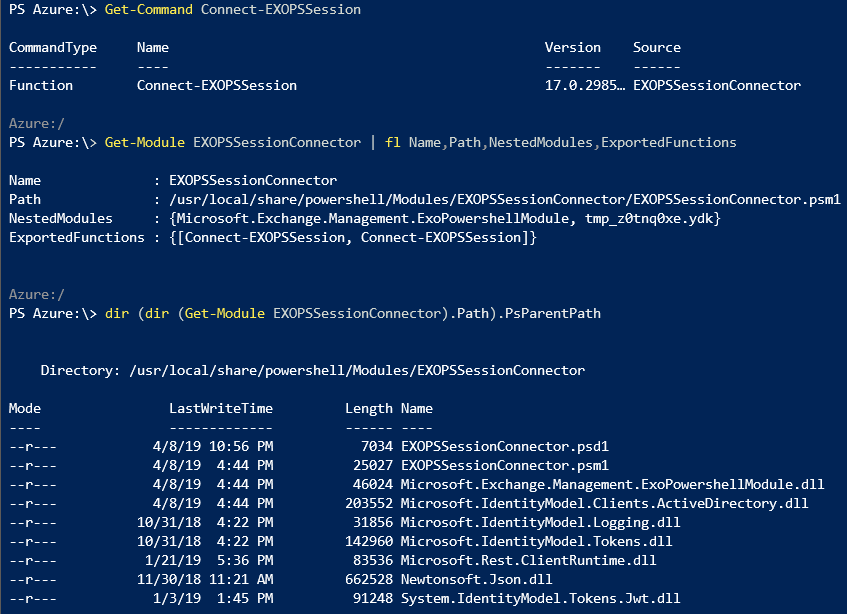Image resolution: width=847 pixels, height=614 pixels.
Task: Click the Get-Command text in the first prompt
Action: 148,9
